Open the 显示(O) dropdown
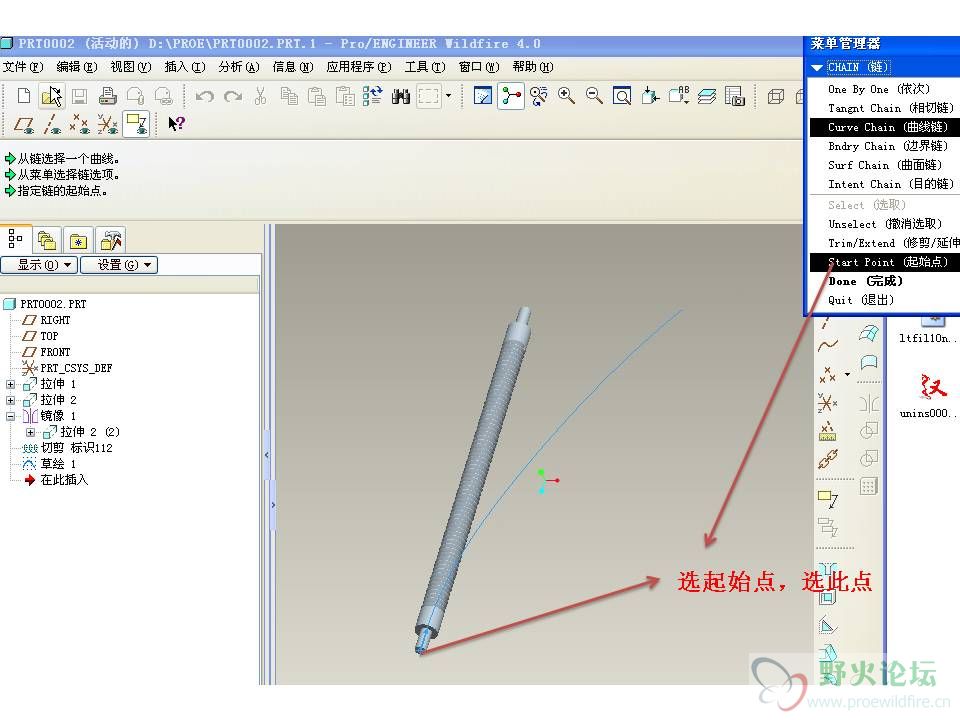The height and width of the screenshot is (720, 960). coord(39,265)
